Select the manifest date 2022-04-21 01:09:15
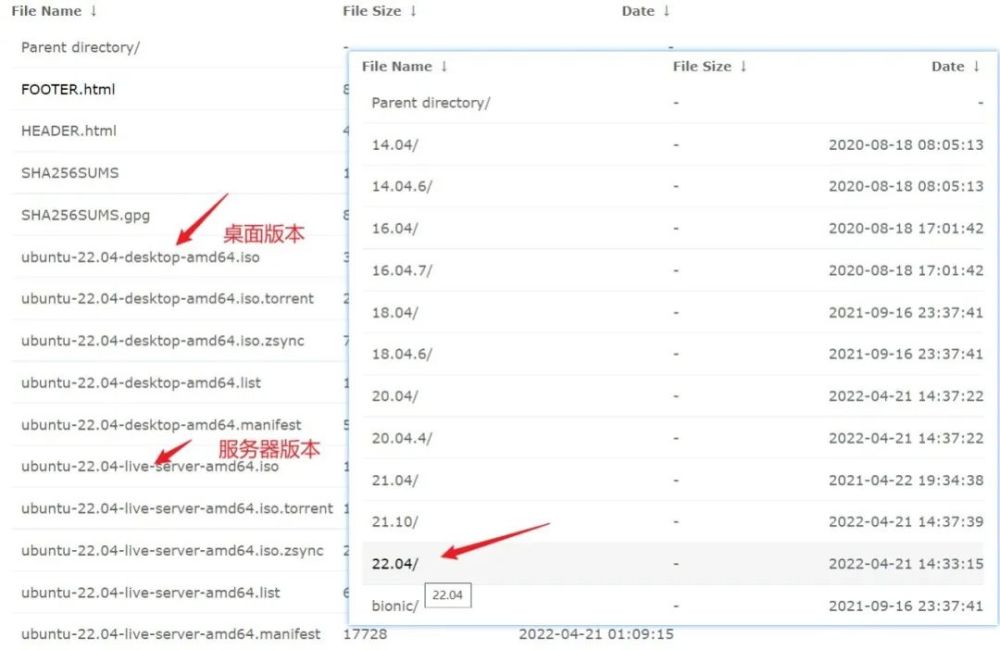Viewport: 1000px width, 650px height. (596, 634)
